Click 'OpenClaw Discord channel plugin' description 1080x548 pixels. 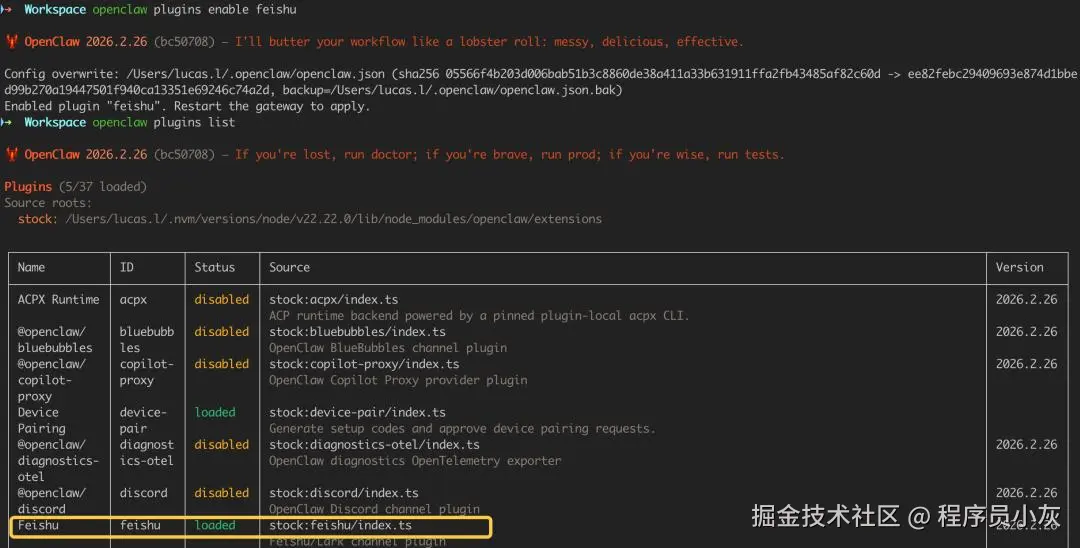point(374,509)
